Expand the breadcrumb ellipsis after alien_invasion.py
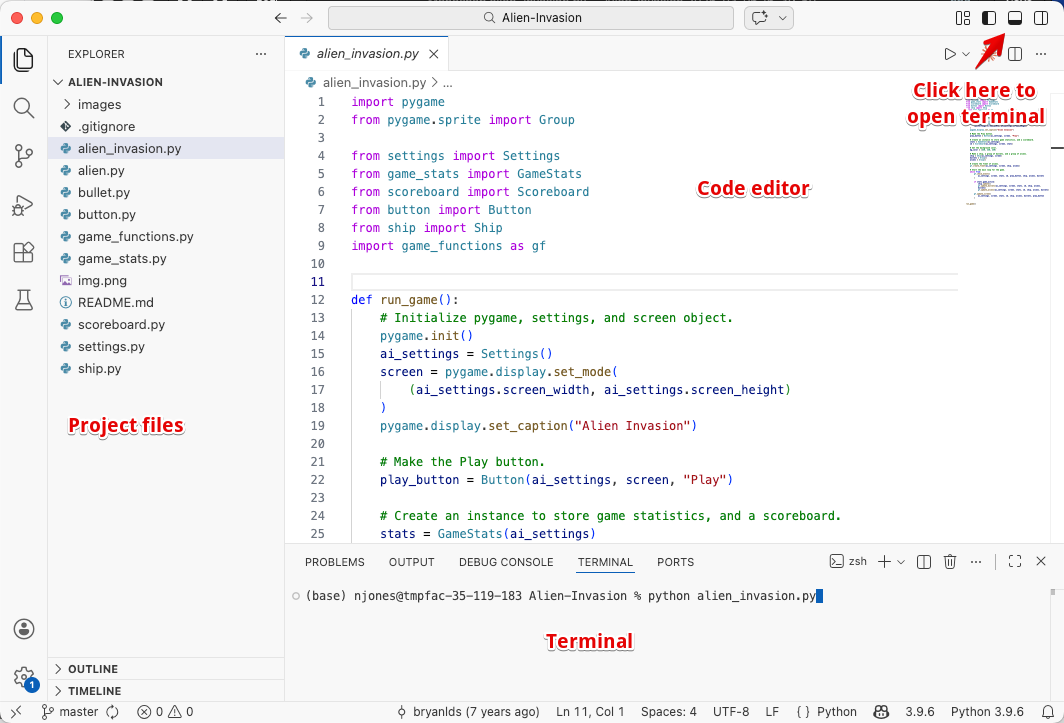Image resolution: width=1064 pixels, height=723 pixels. [x=447, y=83]
